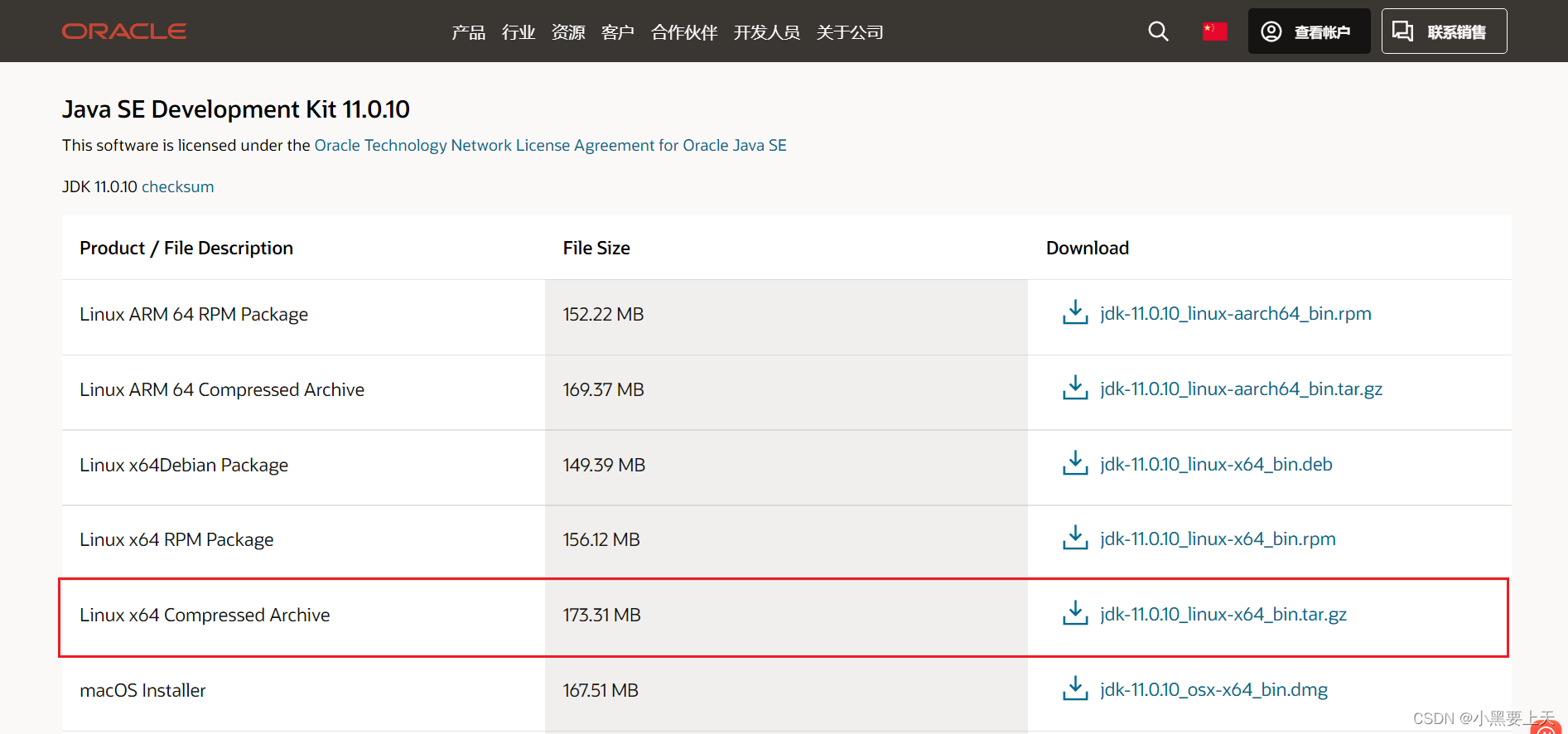This screenshot has width=1568, height=734.
Task: Open the 资源 menu
Action: click(x=568, y=32)
